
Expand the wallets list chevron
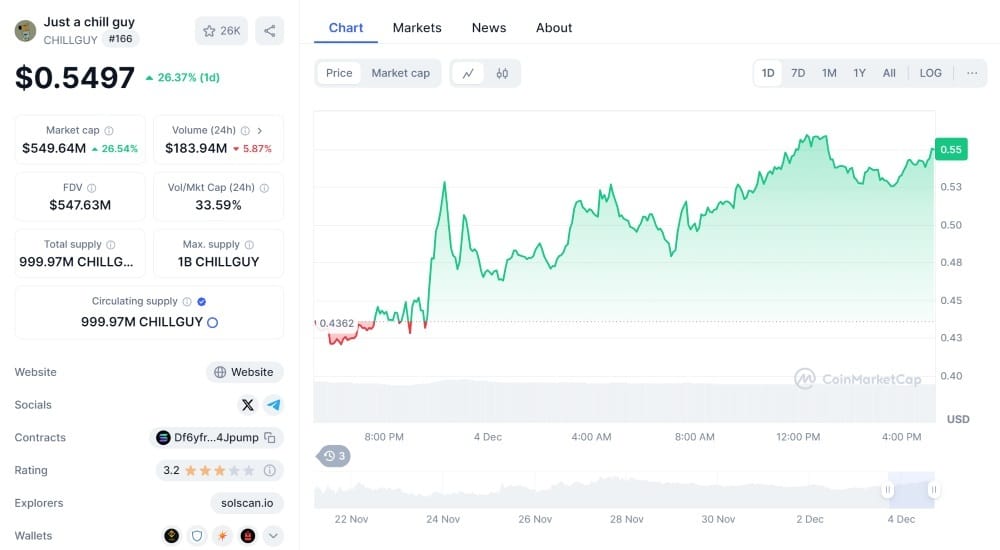pyautogui.click(x=273, y=536)
